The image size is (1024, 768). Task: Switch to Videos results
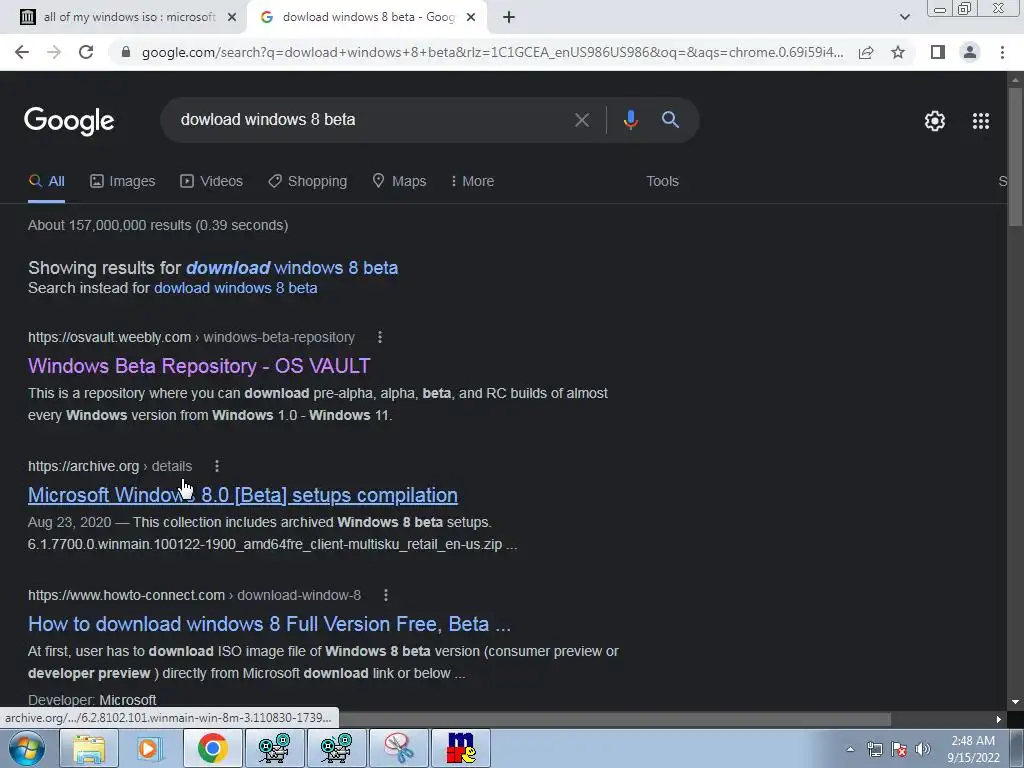(211, 181)
